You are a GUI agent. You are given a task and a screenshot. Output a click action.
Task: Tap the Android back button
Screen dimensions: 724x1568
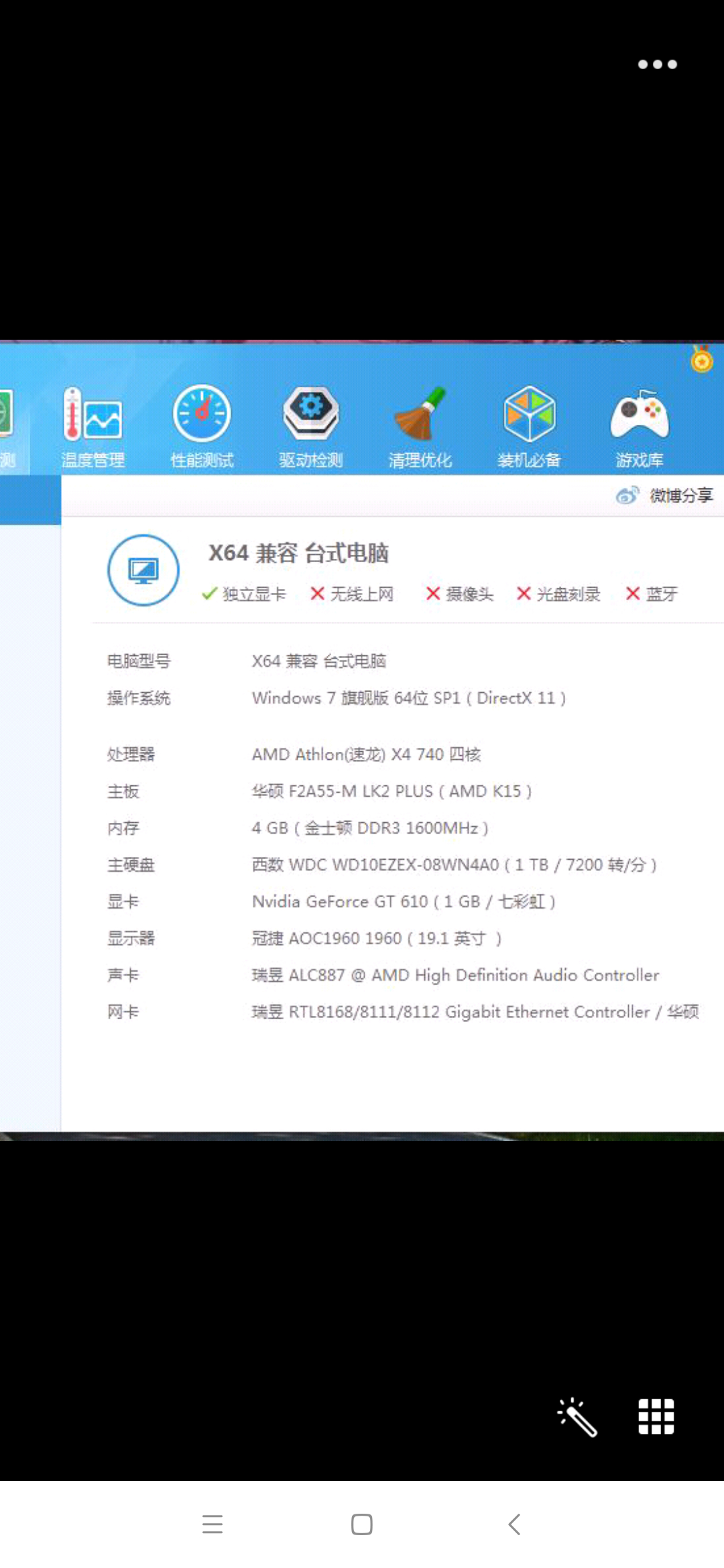tap(514, 1524)
